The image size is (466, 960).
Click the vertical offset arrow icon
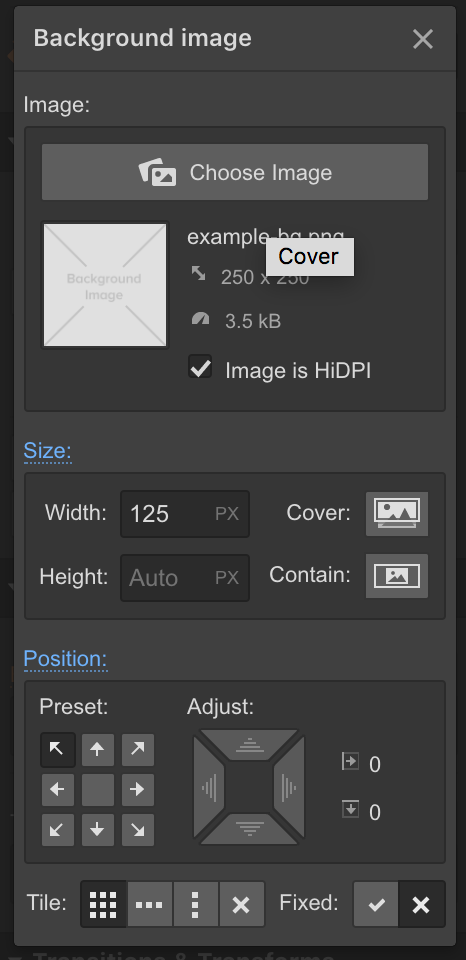tap(350, 809)
